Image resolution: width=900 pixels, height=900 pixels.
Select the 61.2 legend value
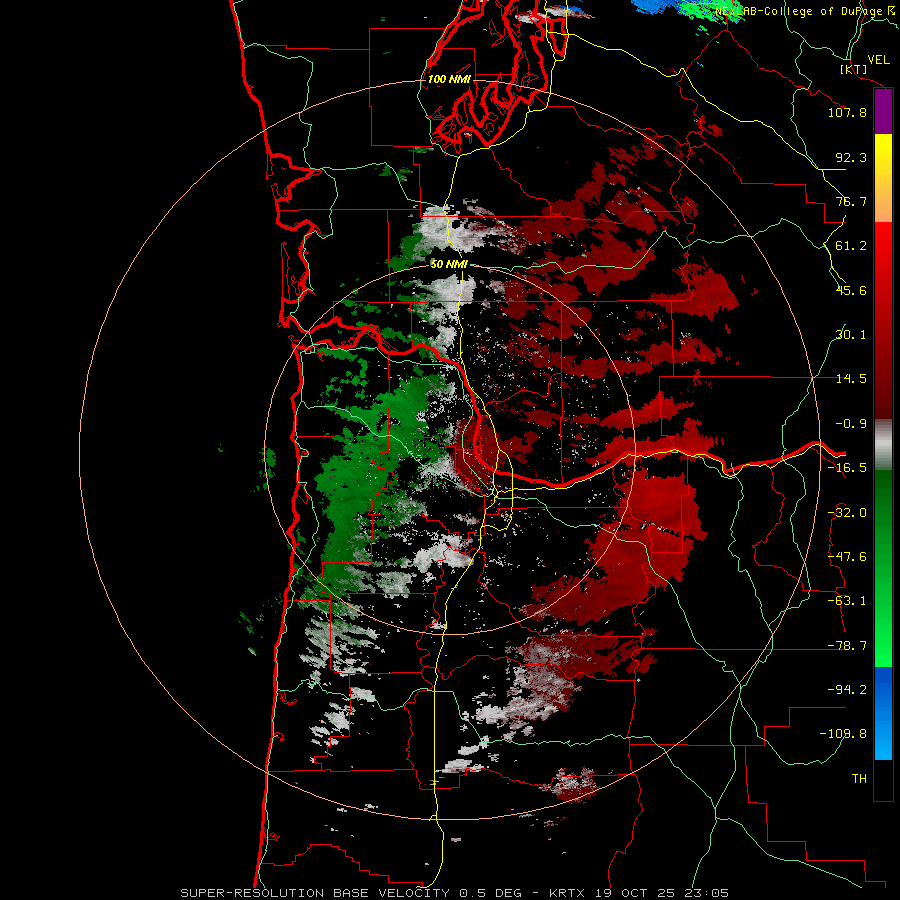coord(851,246)
